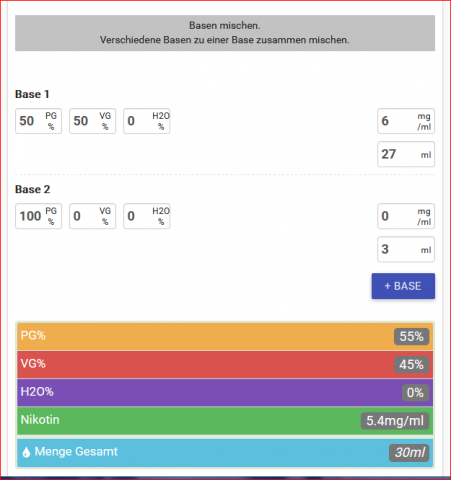This screenshot has width=451, height=480.
Task: Select Base 2 nicotine mg/ml field
Action: point(406,216)
